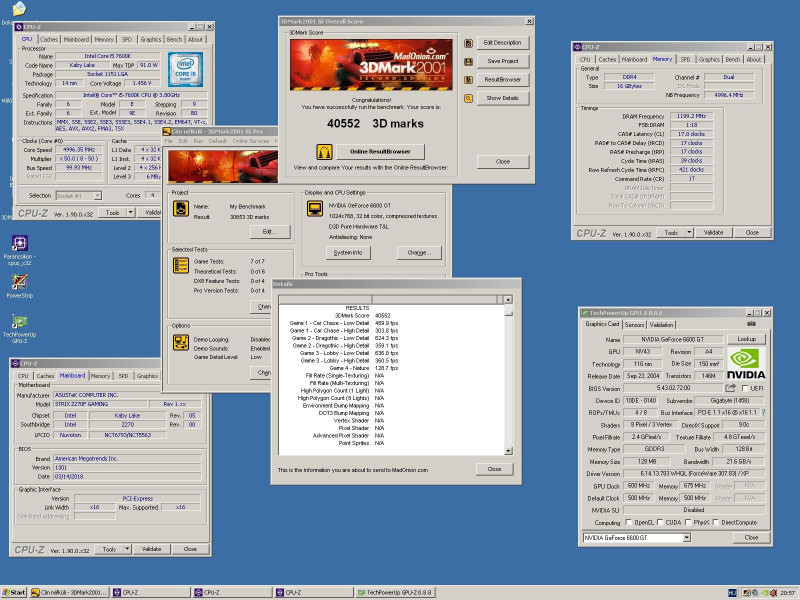Click the Online ResultBrowser trees icon
This screenshot has width=800, height=600.
326,152
